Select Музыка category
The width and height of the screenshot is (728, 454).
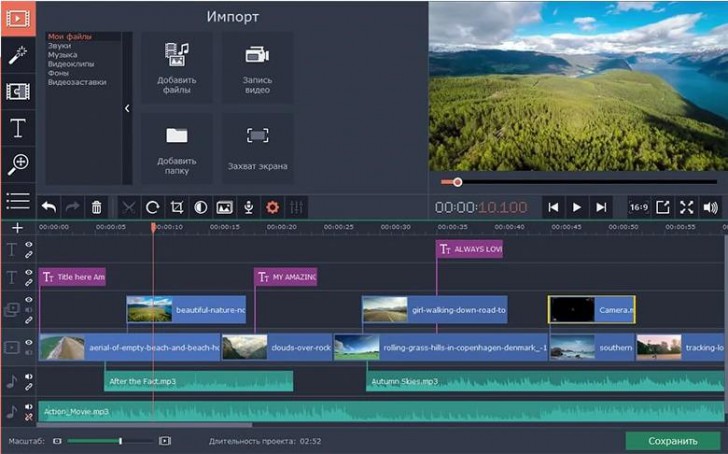point(63,55)
